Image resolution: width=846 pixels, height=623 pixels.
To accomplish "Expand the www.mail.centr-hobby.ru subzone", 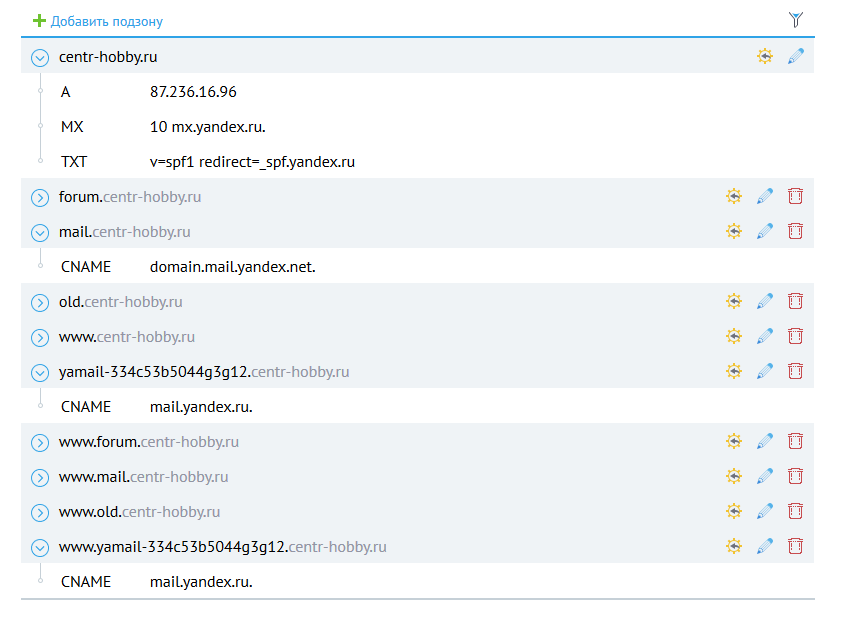I will 40,478.
